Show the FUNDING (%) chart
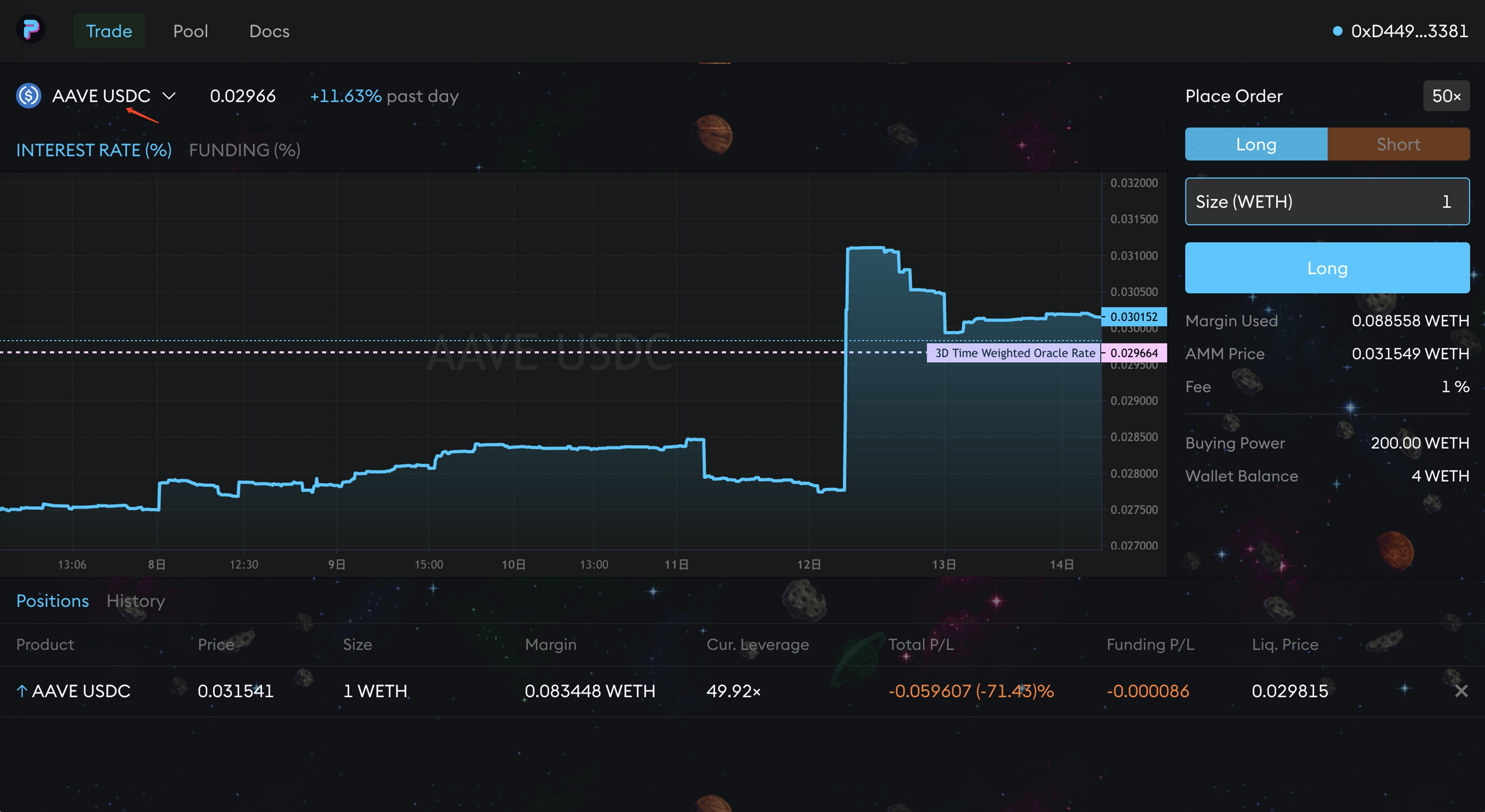The image size is (1485, 812). pyautogui.click(x=244, y=150)
